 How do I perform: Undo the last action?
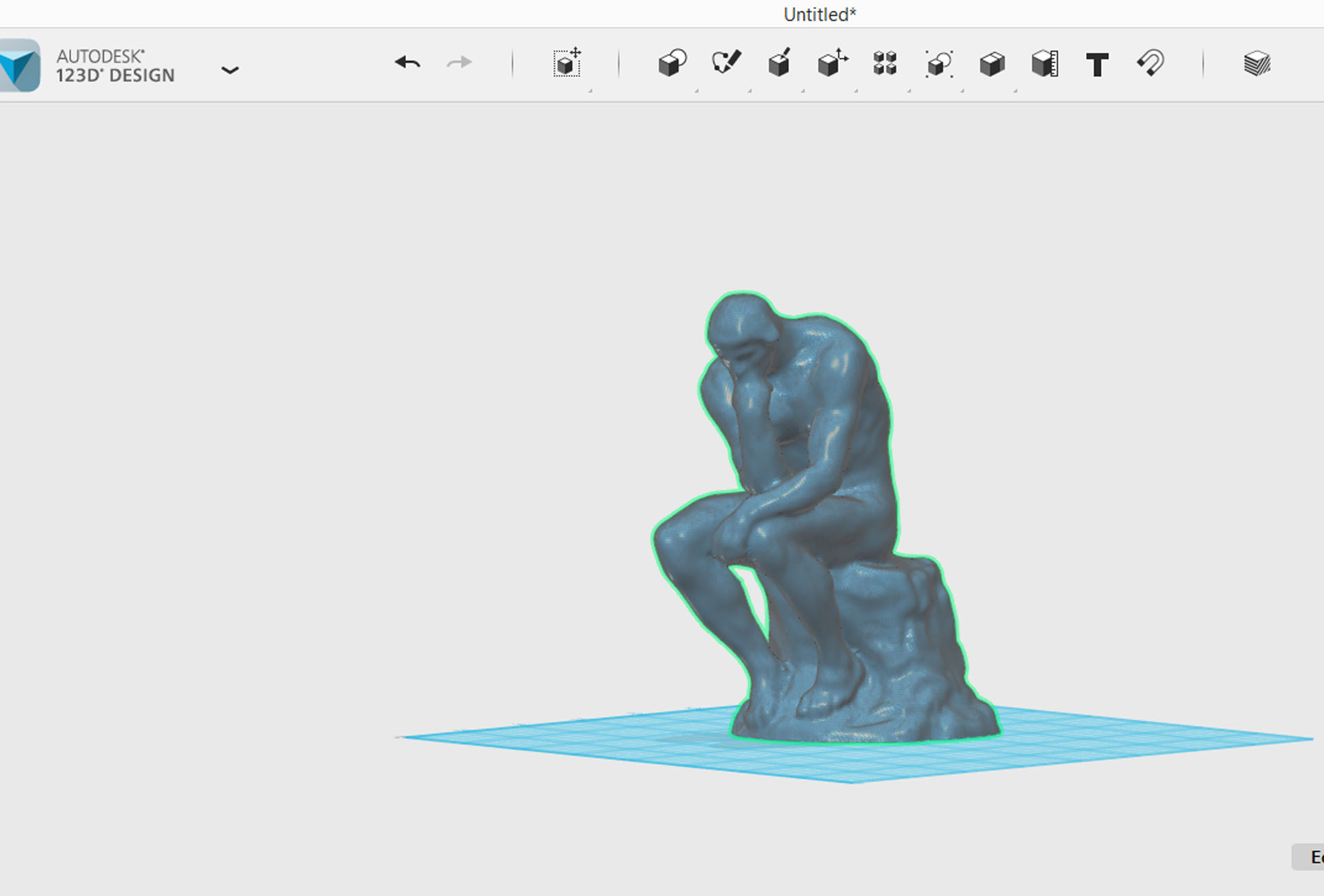click(x=407, y=63)
